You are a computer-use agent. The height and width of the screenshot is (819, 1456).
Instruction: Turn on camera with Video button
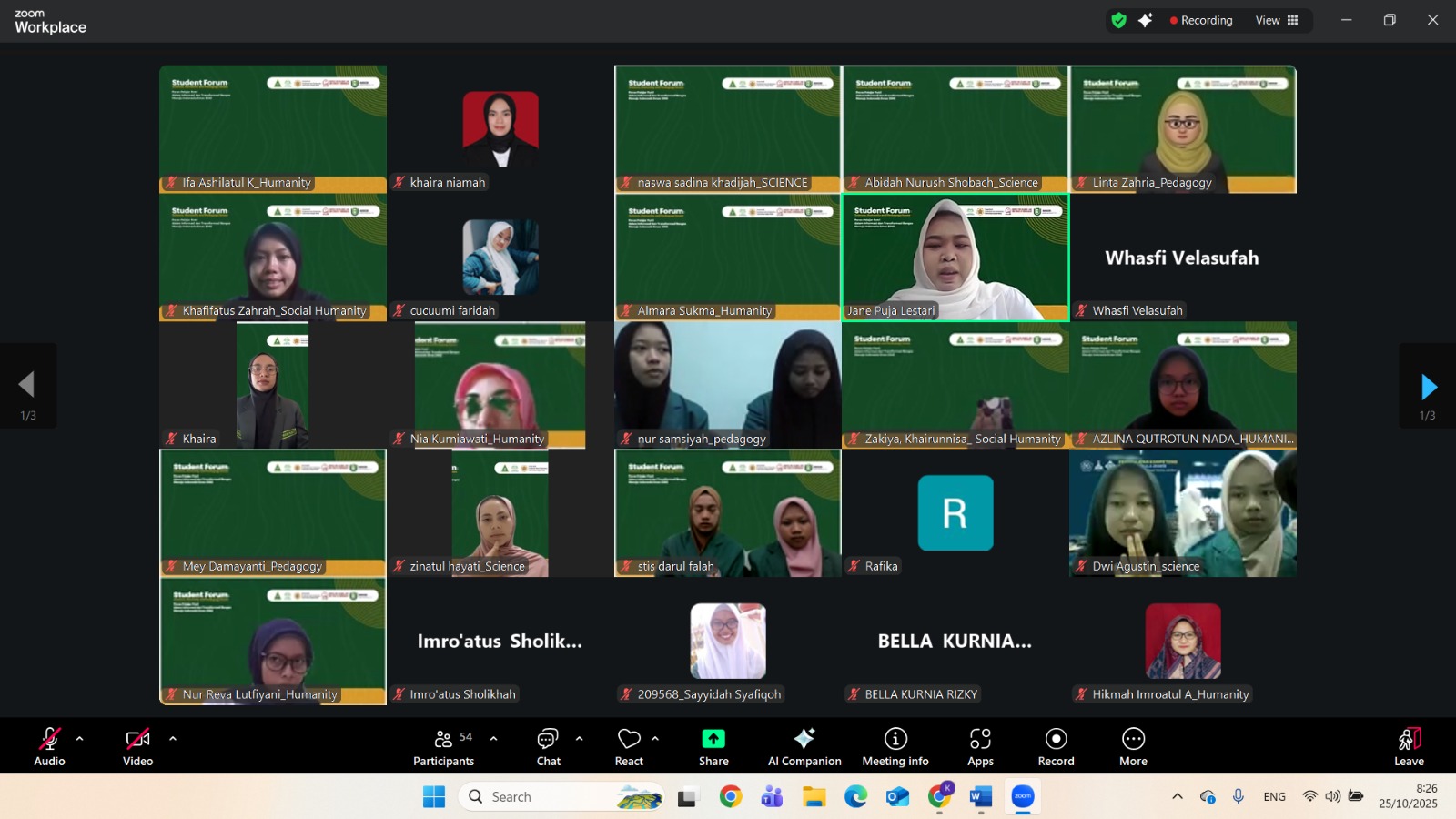137,746
